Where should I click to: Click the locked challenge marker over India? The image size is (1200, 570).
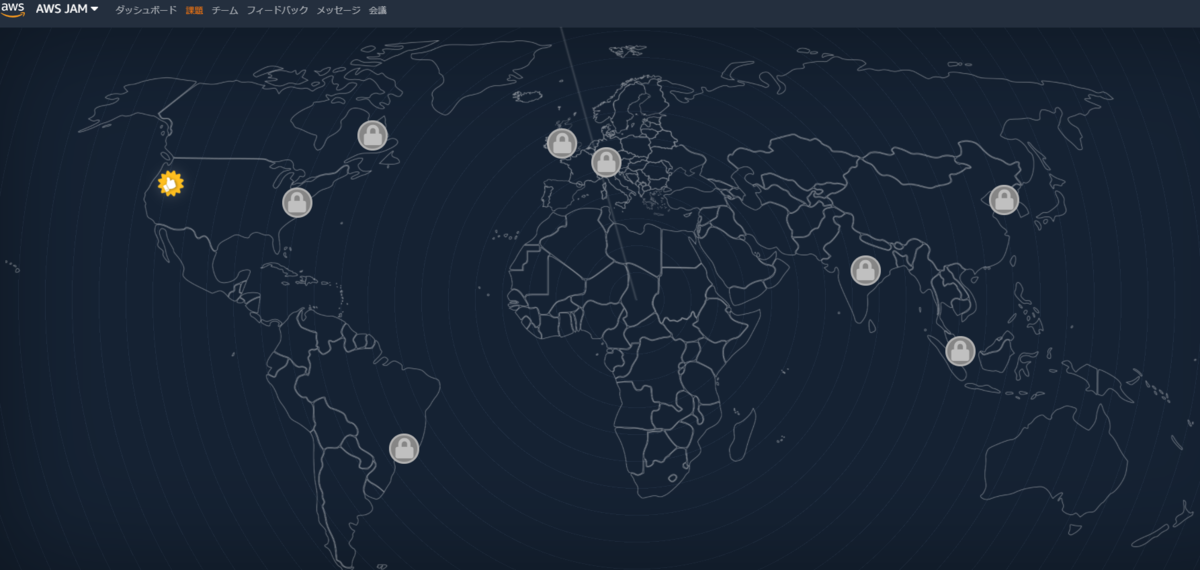click(x=865, y=270)
